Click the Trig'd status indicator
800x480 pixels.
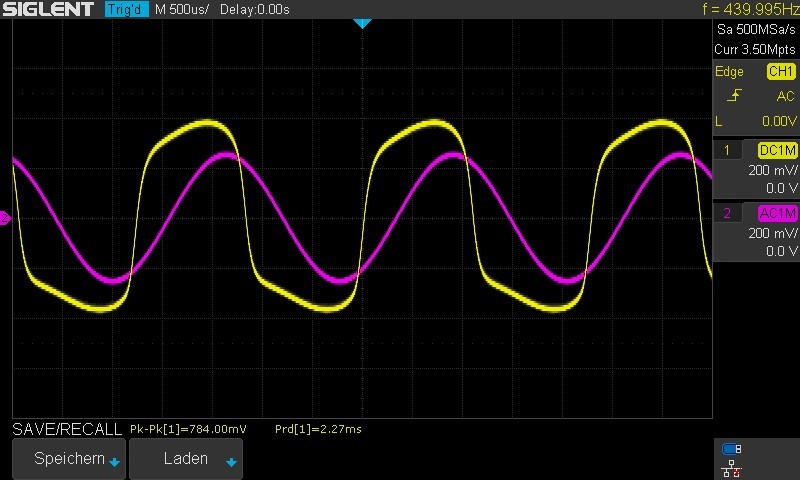point(126,9)
